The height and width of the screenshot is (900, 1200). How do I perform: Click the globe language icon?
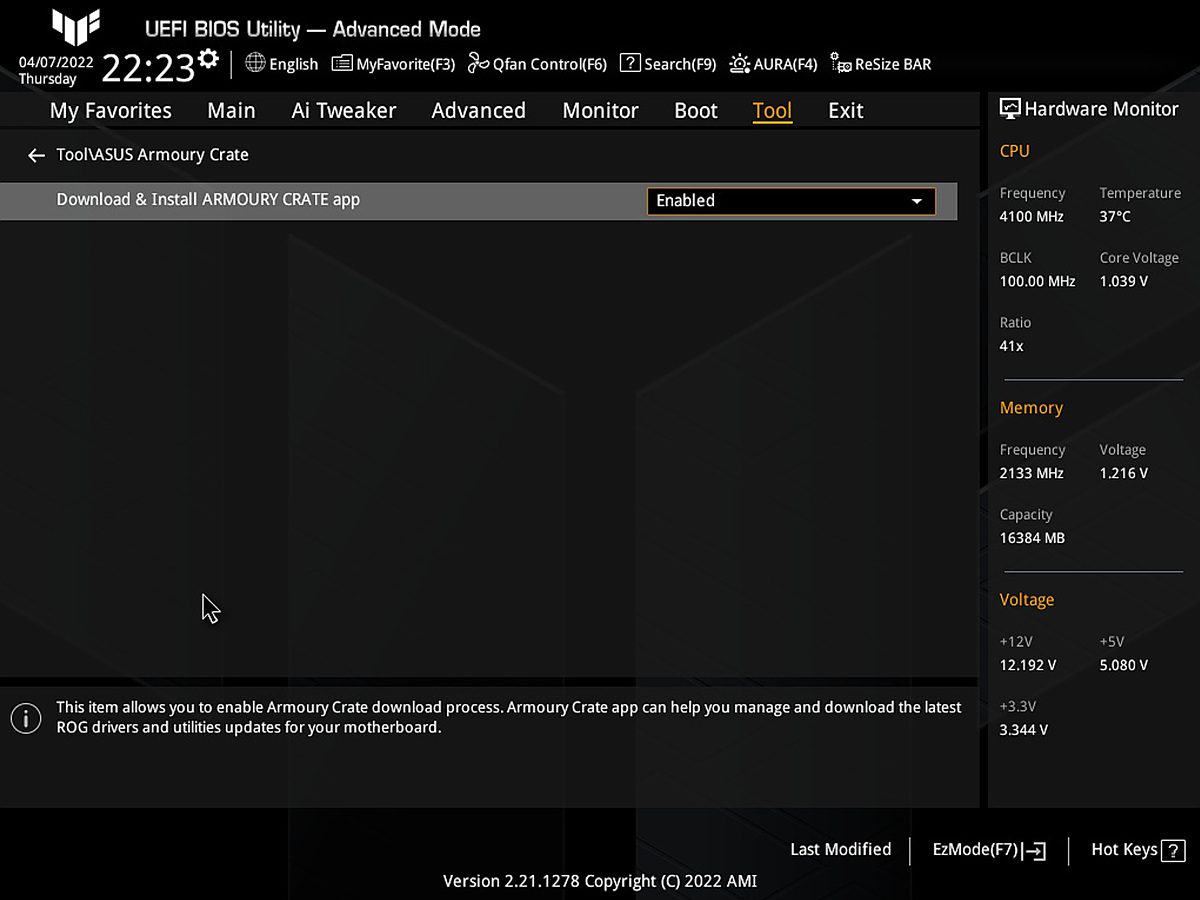point(255,63)
